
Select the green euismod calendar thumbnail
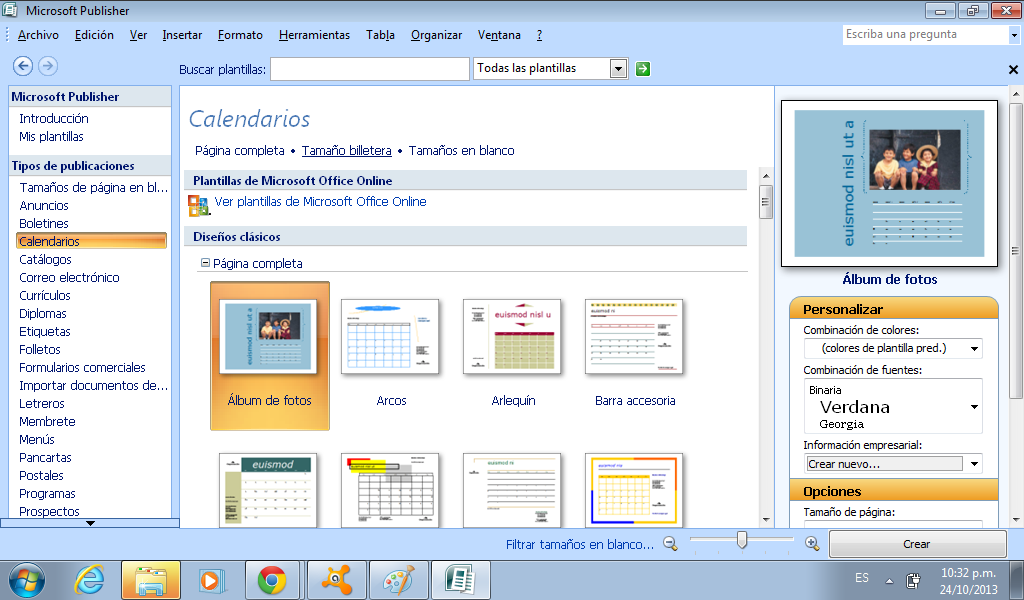coord(268,490)
